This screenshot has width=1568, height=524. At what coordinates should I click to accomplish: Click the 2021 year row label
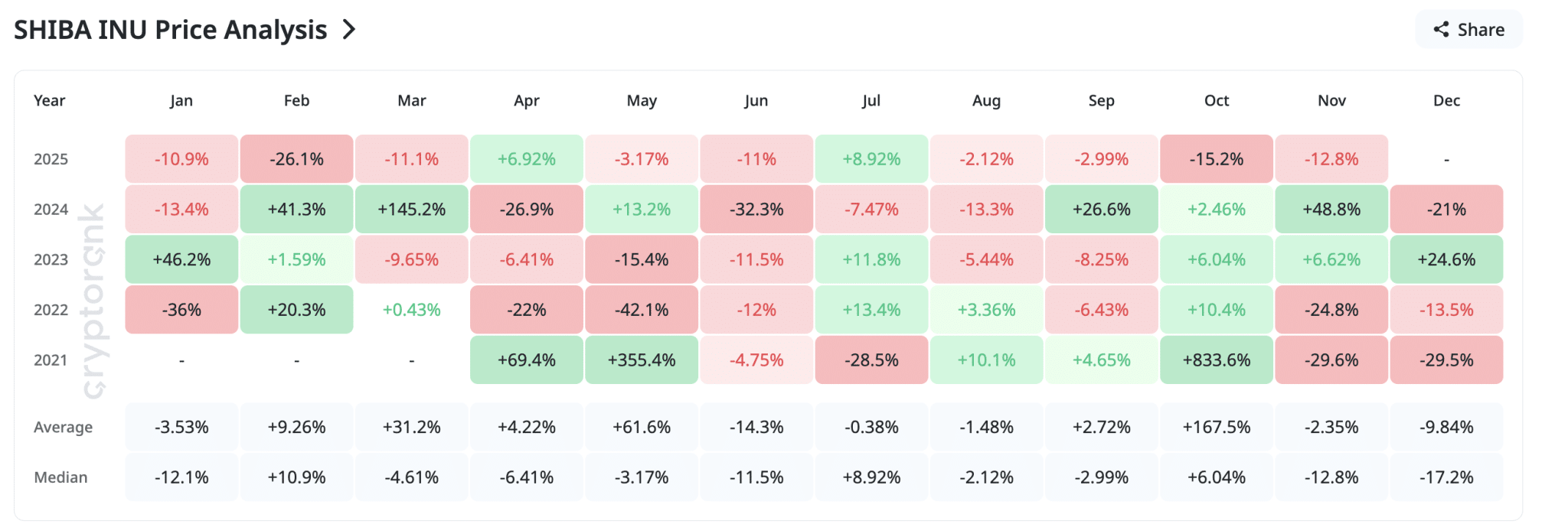coord(51,360)
